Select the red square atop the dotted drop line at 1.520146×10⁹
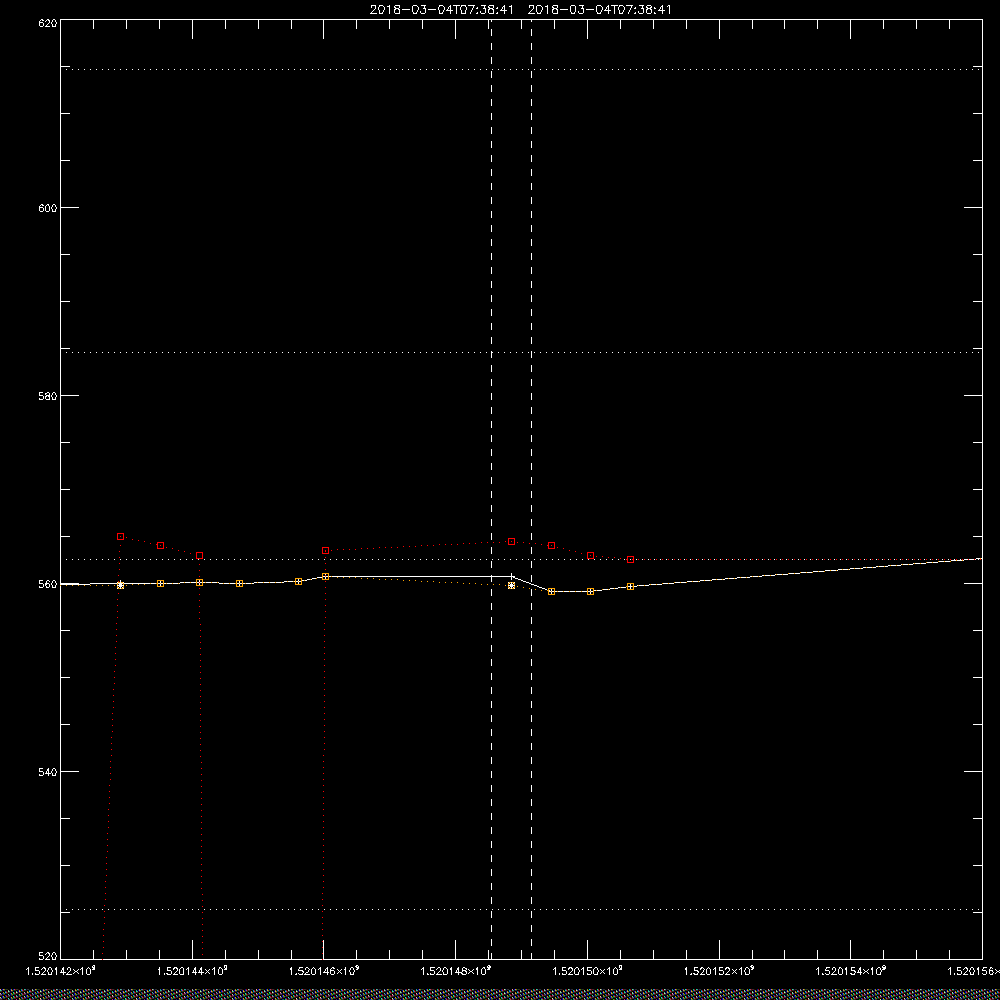 point(325,550)
